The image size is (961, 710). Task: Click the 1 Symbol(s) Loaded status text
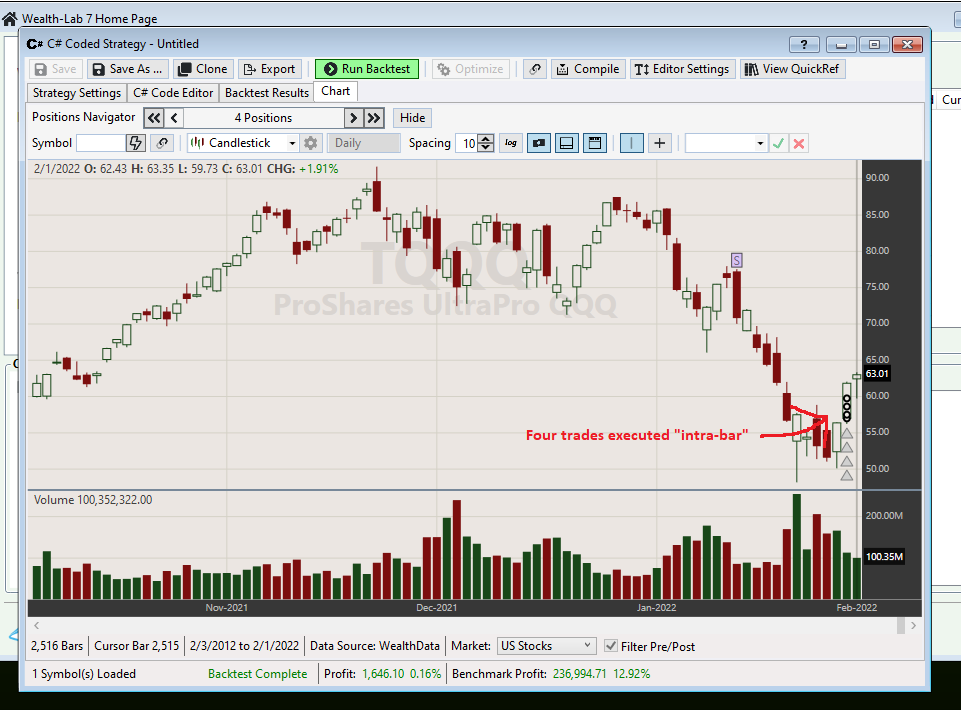pyautogui.click(x=84, y=674)
